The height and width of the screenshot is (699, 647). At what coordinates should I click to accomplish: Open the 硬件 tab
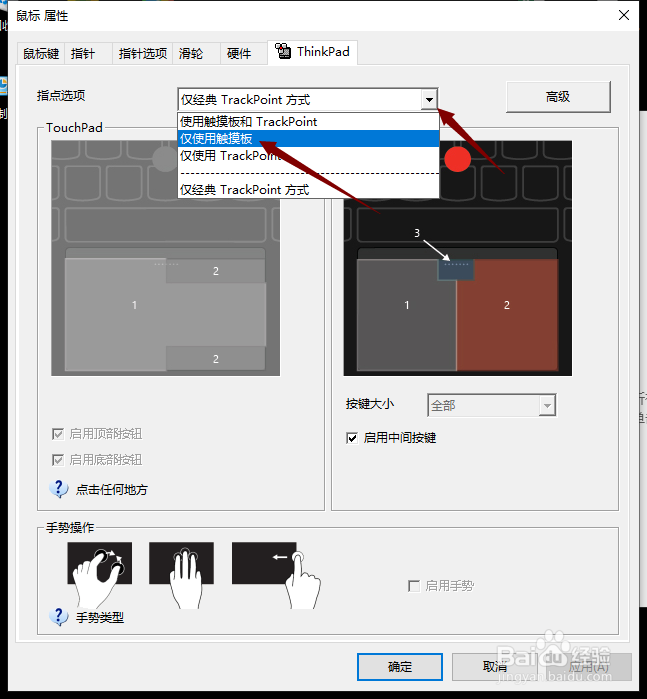(x=243, y=54)
